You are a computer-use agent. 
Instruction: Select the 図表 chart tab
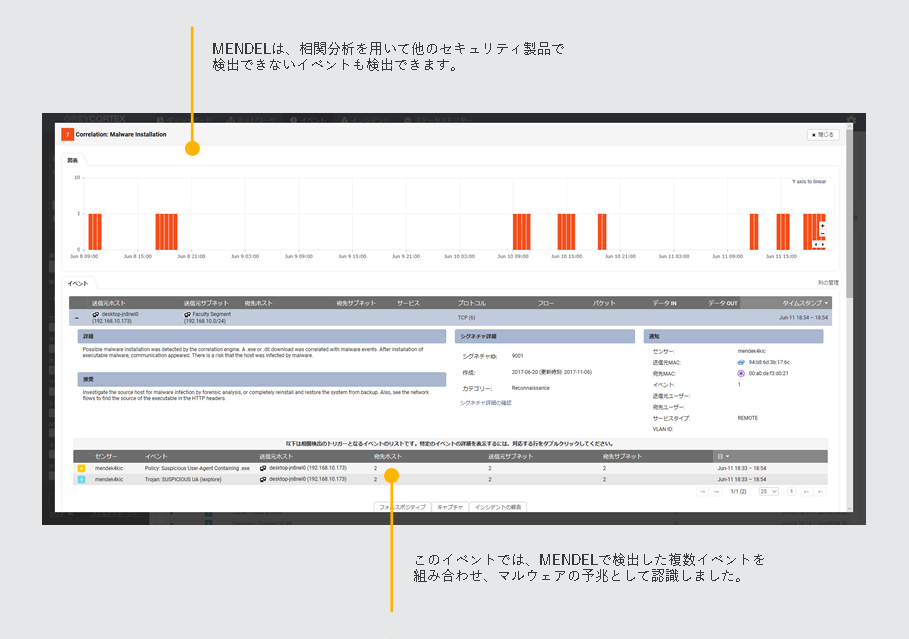[x=73, y=161]
